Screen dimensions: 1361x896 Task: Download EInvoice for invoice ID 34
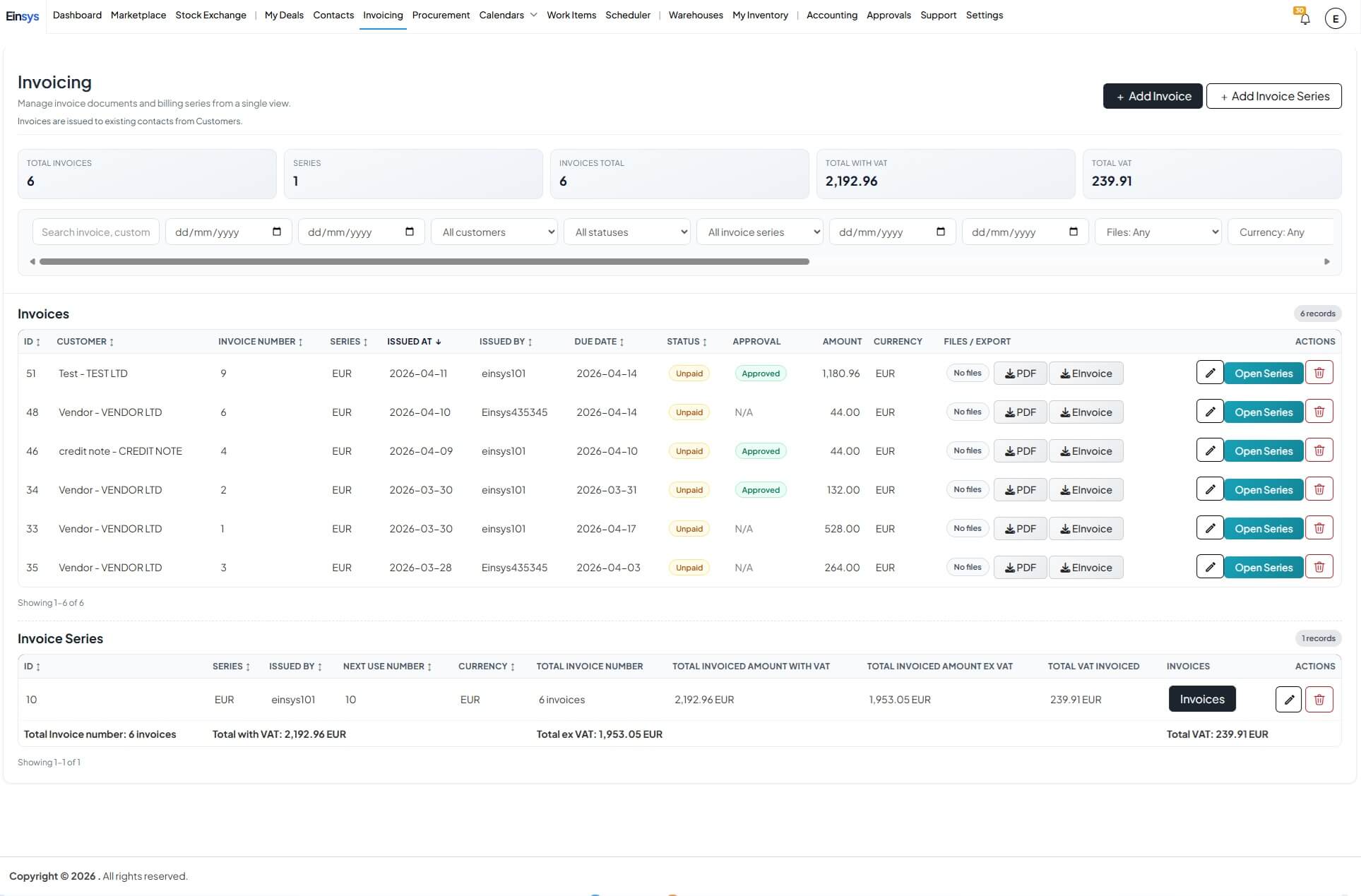[x=1086, y=490]
